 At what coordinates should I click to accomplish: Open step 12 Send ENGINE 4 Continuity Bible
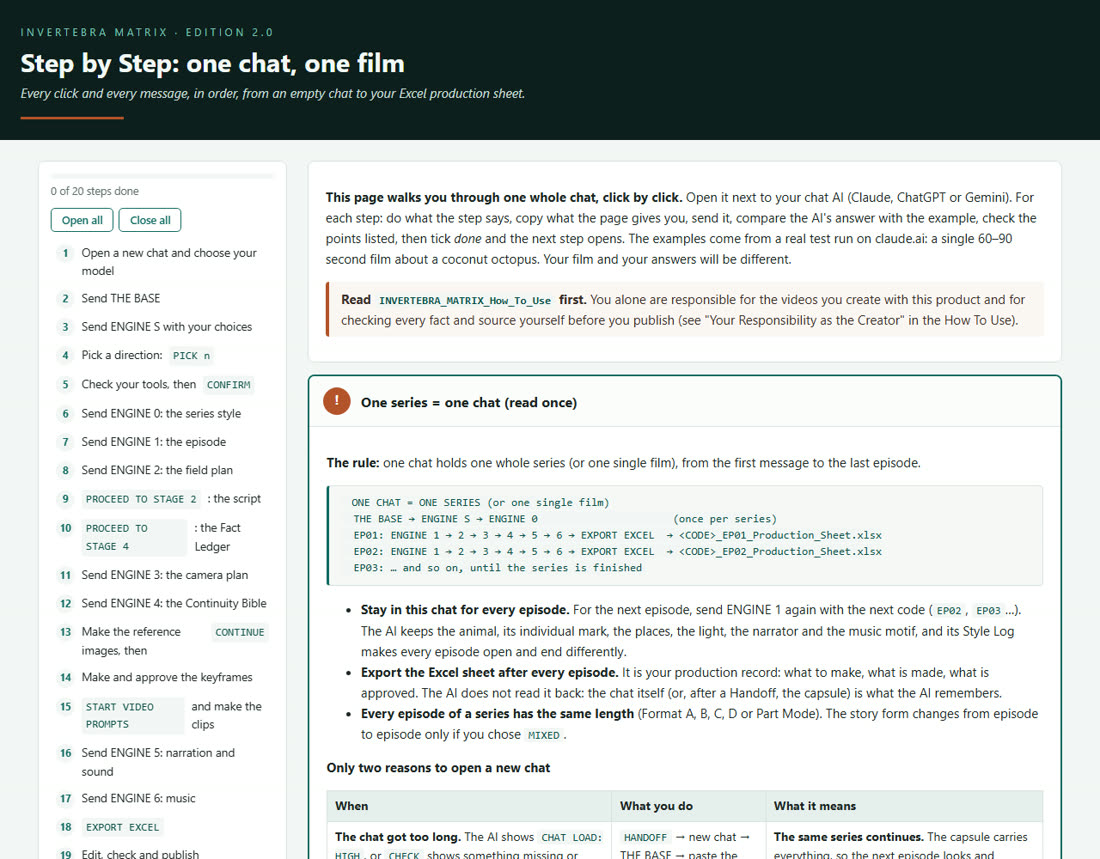163,604
